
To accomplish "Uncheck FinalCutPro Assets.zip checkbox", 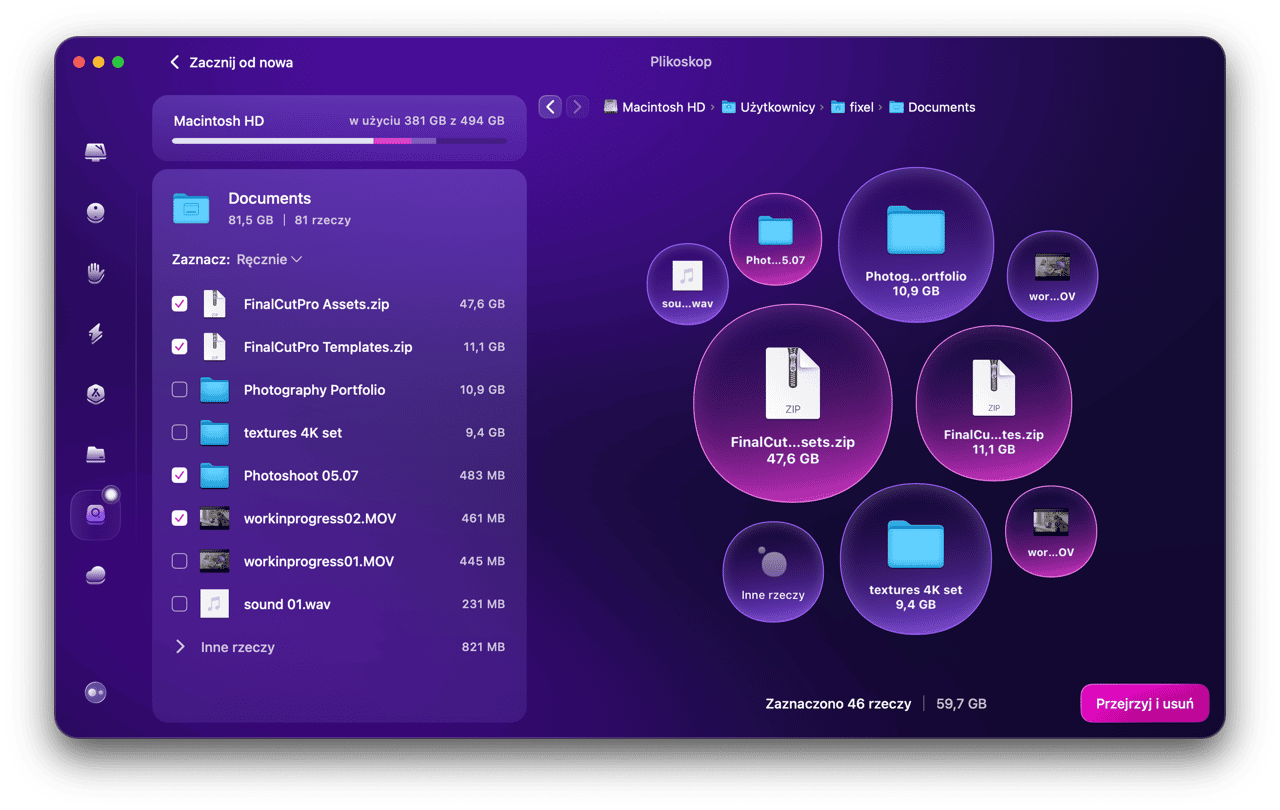I will tap(180, 304).
